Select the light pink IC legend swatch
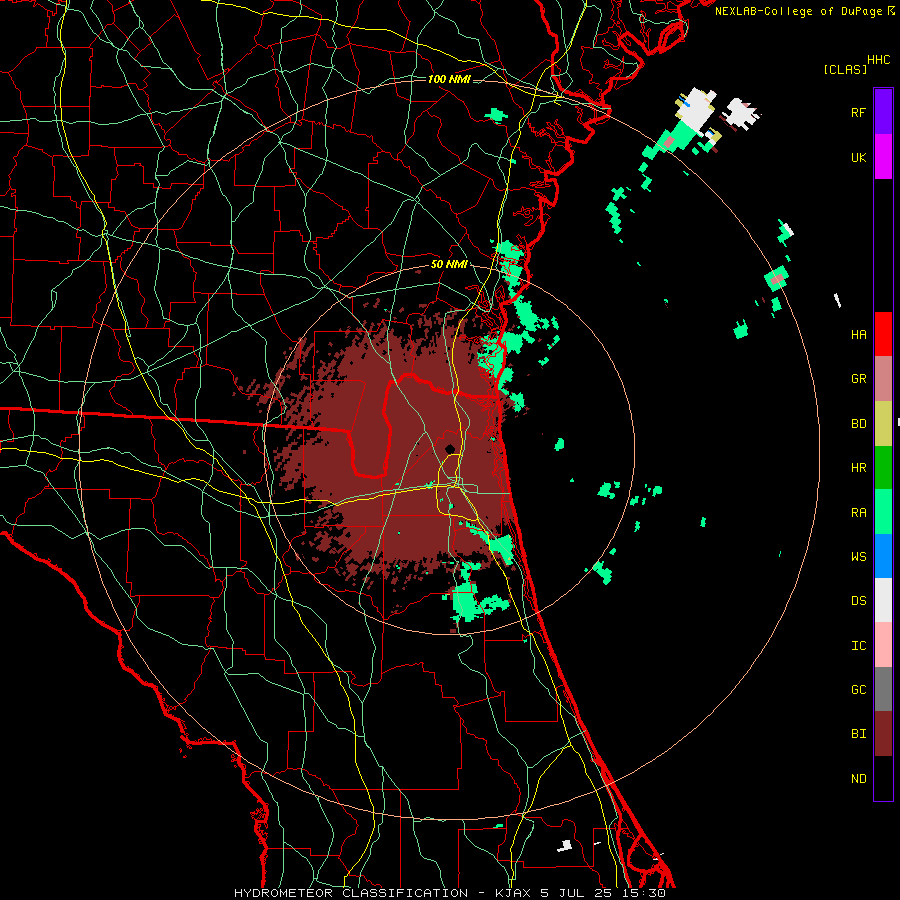900x900 pixels. click(883, 645)
